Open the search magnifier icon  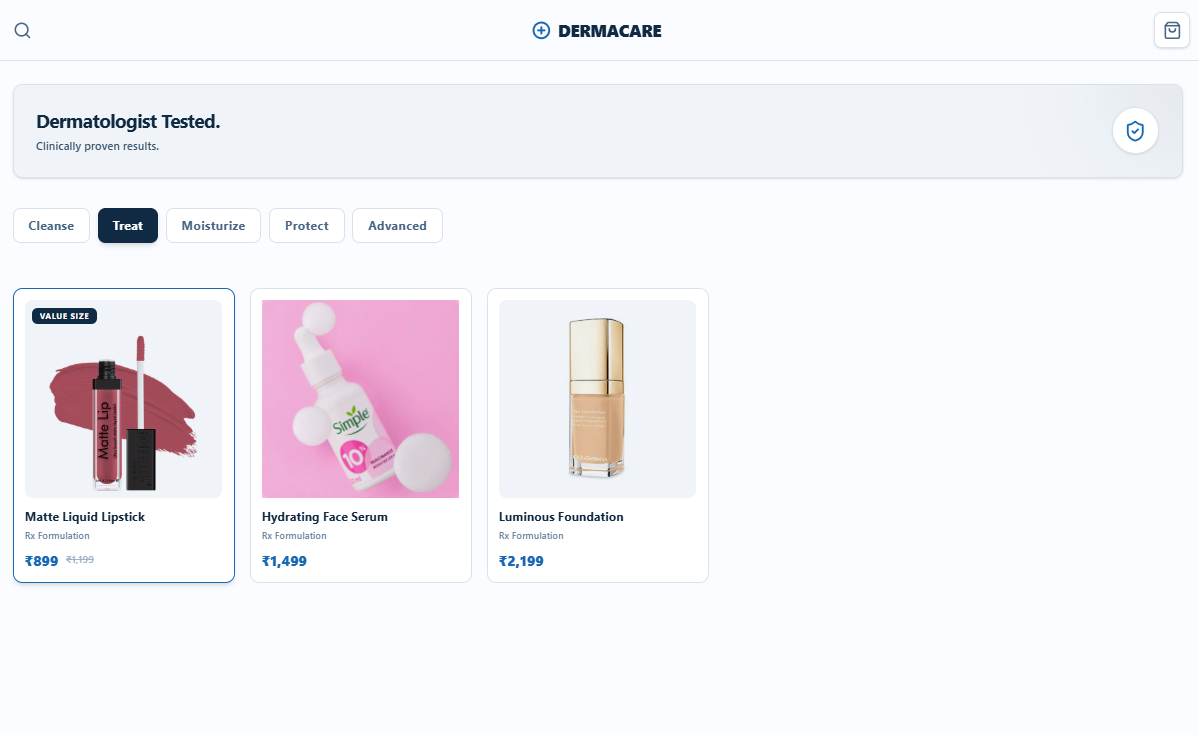23,31
